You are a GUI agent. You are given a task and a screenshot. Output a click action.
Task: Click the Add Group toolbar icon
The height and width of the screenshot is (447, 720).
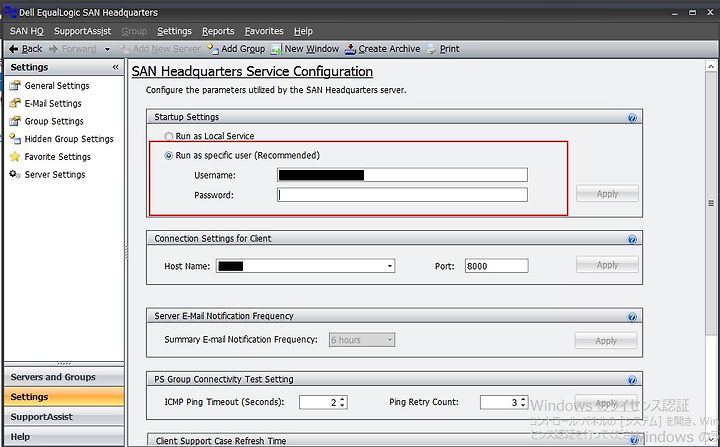pyautogui.click(x=213, y=49)
